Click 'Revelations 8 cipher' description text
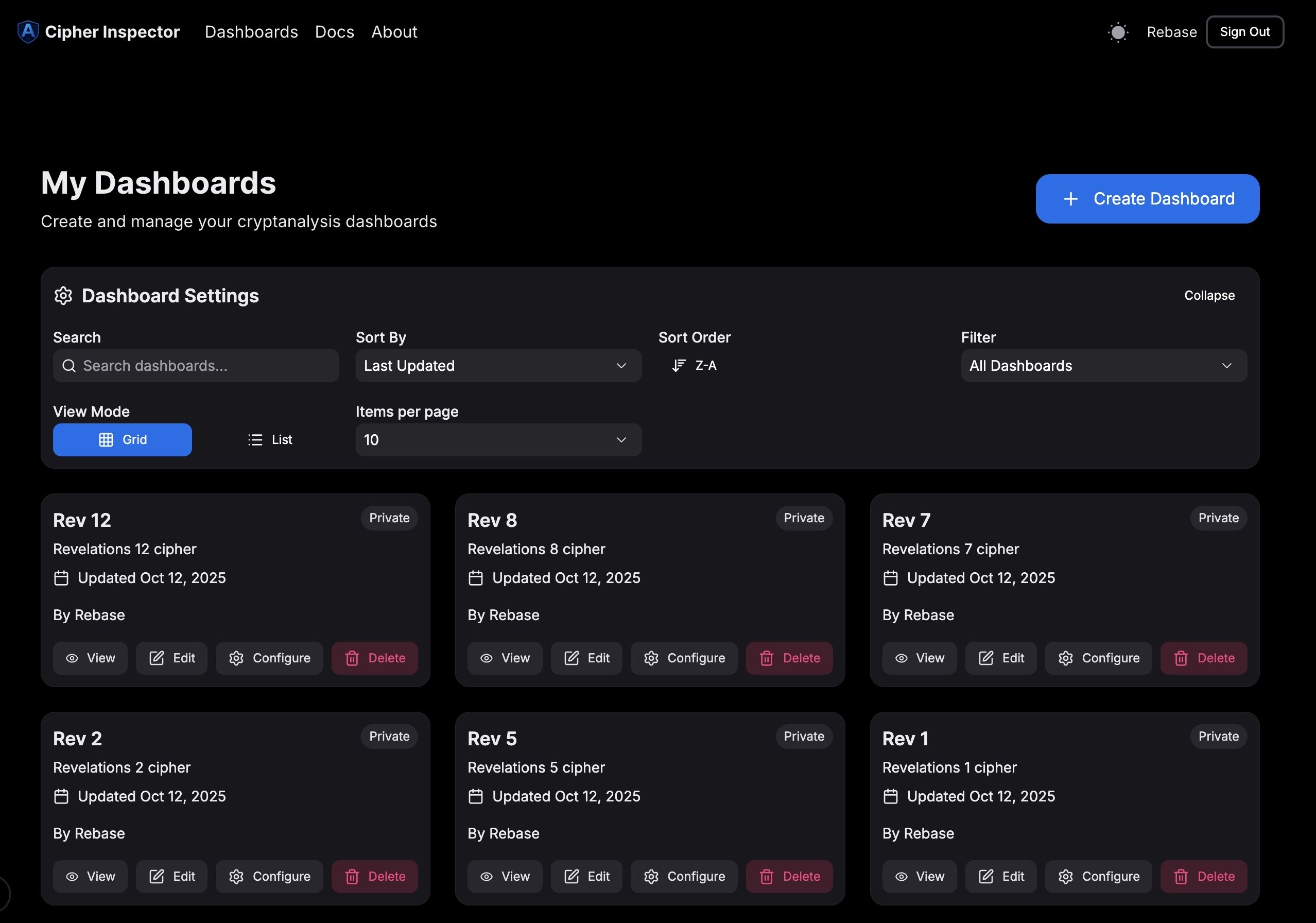This screenshot has width=1316, height=923. pyautogui.click(x=536, y=549)
